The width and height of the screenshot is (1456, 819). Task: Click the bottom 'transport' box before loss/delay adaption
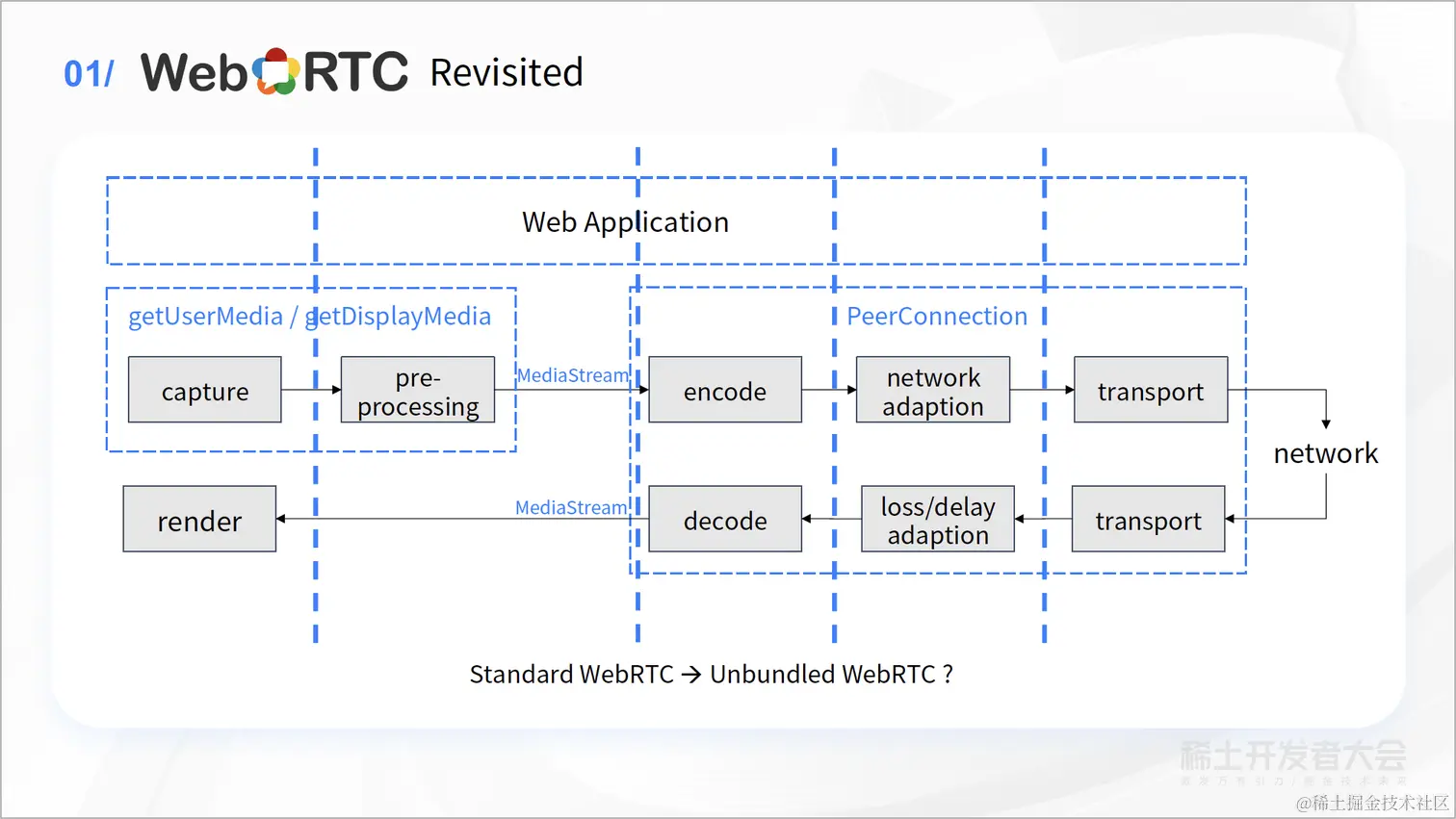[1149, 519]
